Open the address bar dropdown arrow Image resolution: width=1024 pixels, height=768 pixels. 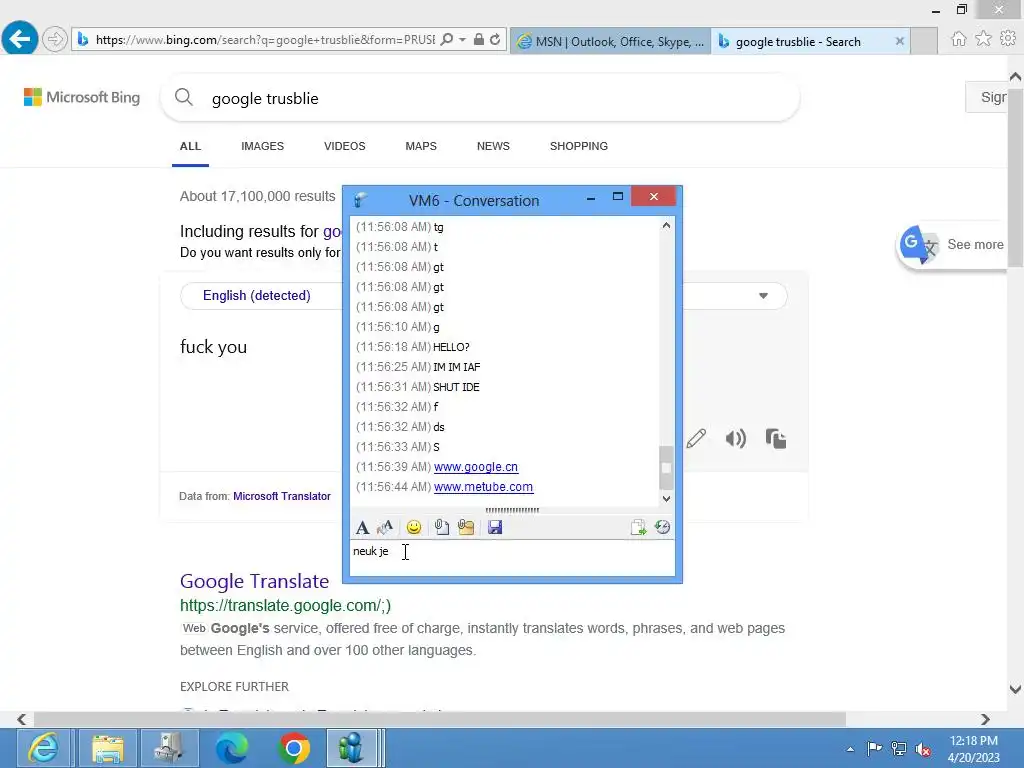[x=462, y=40]
